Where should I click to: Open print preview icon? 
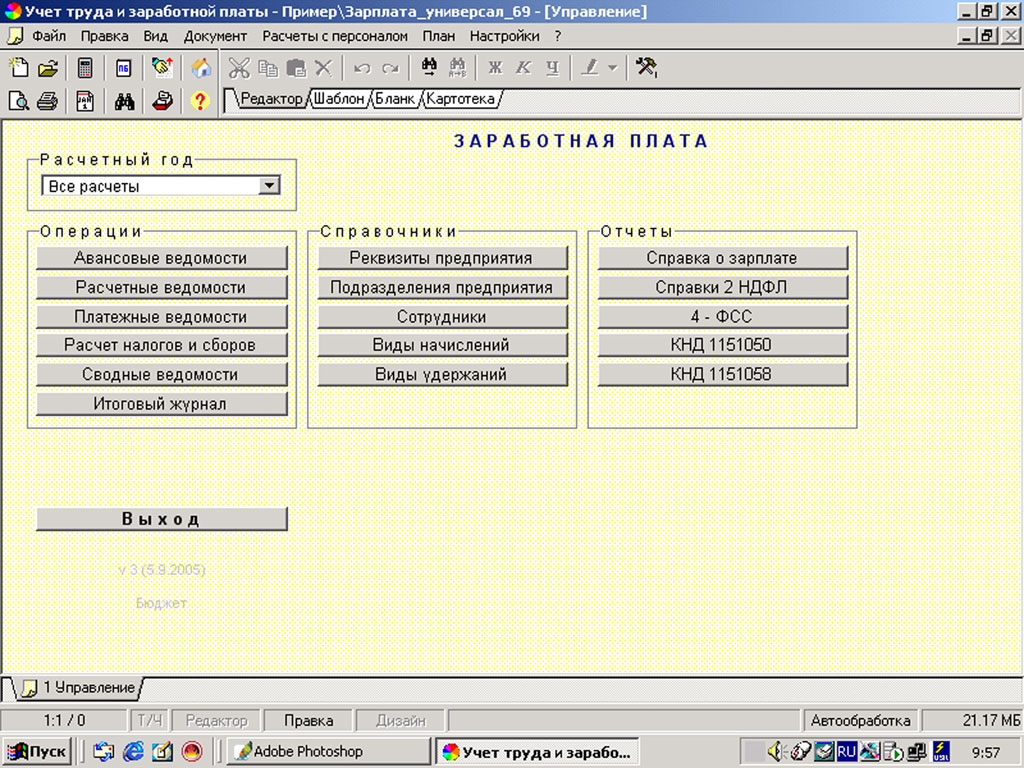click(x=20, y=101)
